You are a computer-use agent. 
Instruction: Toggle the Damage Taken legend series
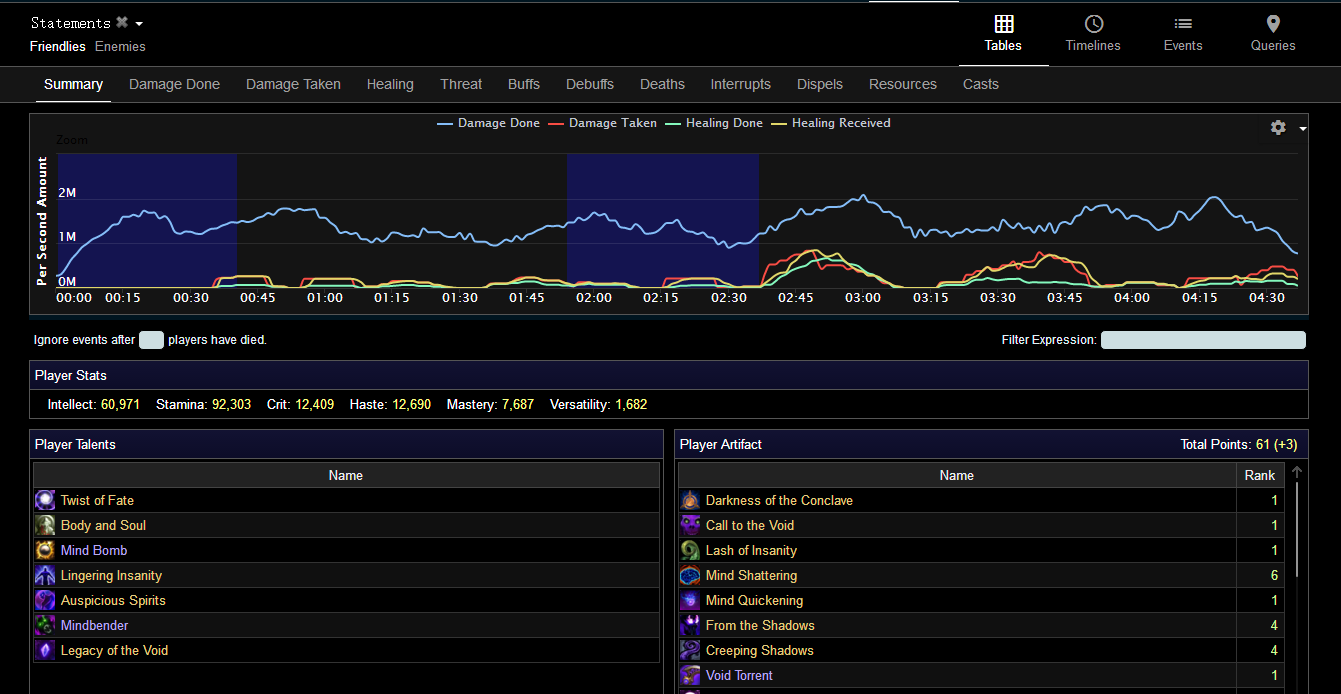pos(603,123)
